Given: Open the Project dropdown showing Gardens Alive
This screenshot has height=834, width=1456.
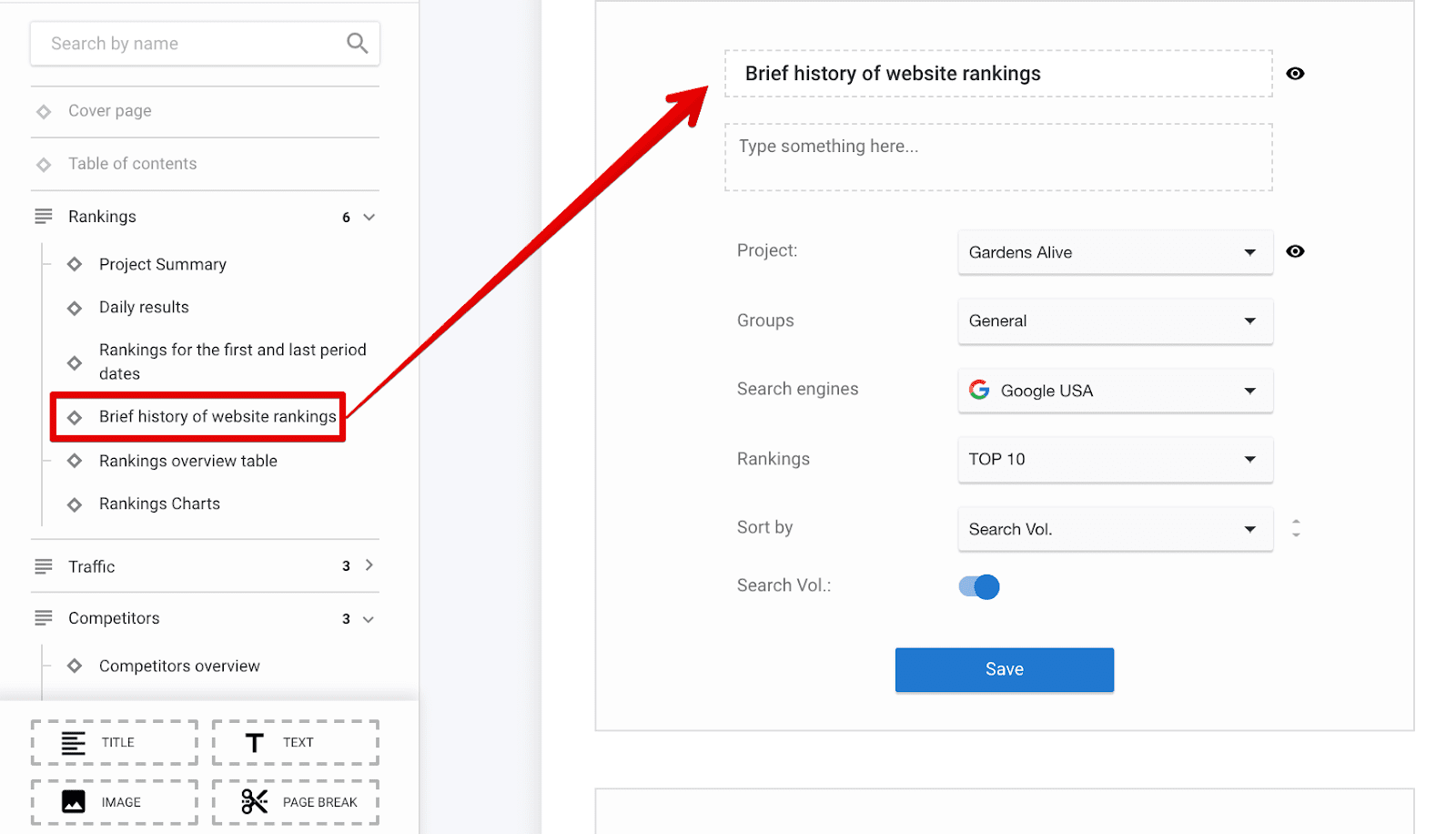Looking at the screenshot, I should click(1115, 252).
